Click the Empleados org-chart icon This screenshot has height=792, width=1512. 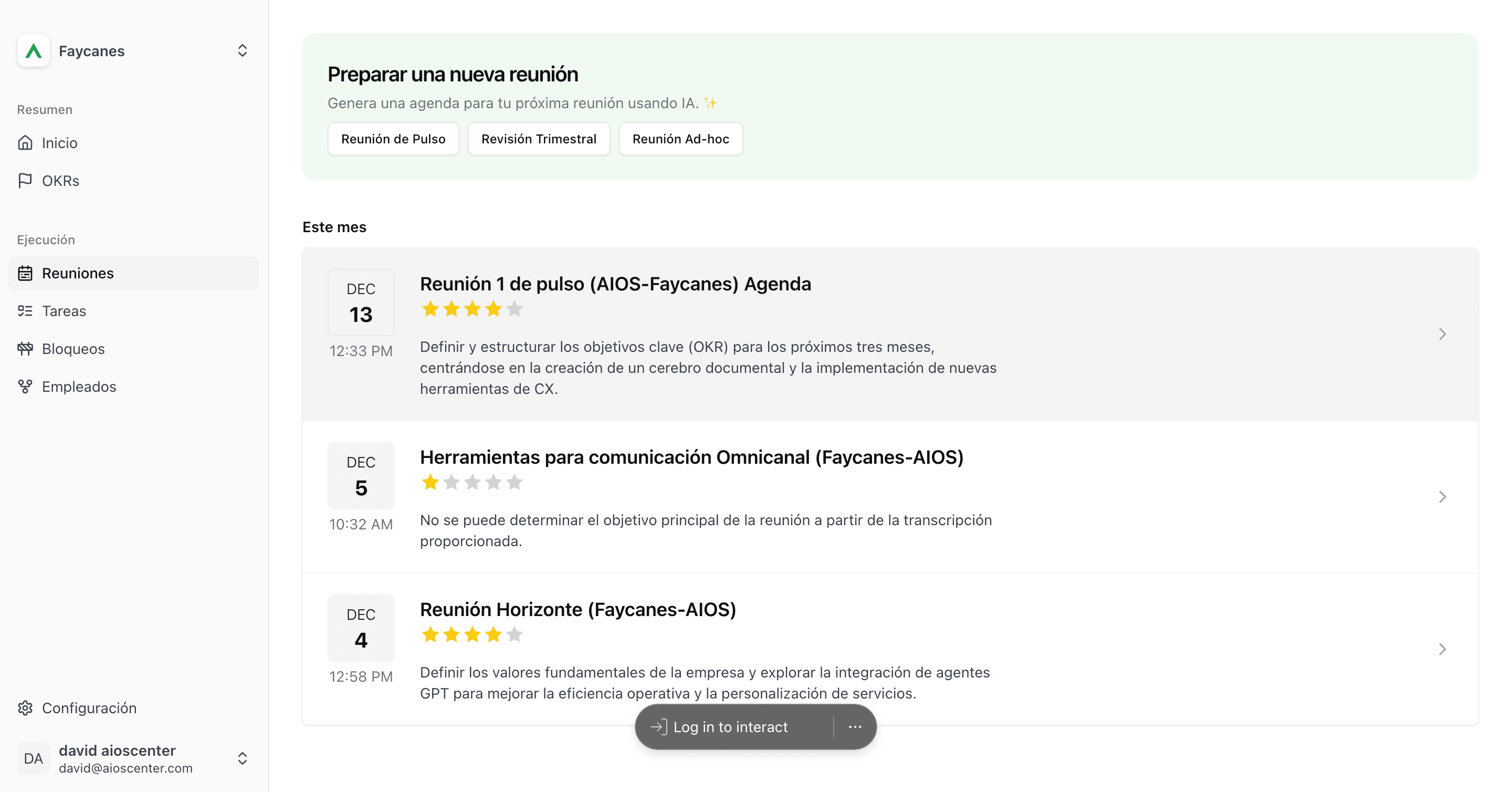tap(25, 387)
